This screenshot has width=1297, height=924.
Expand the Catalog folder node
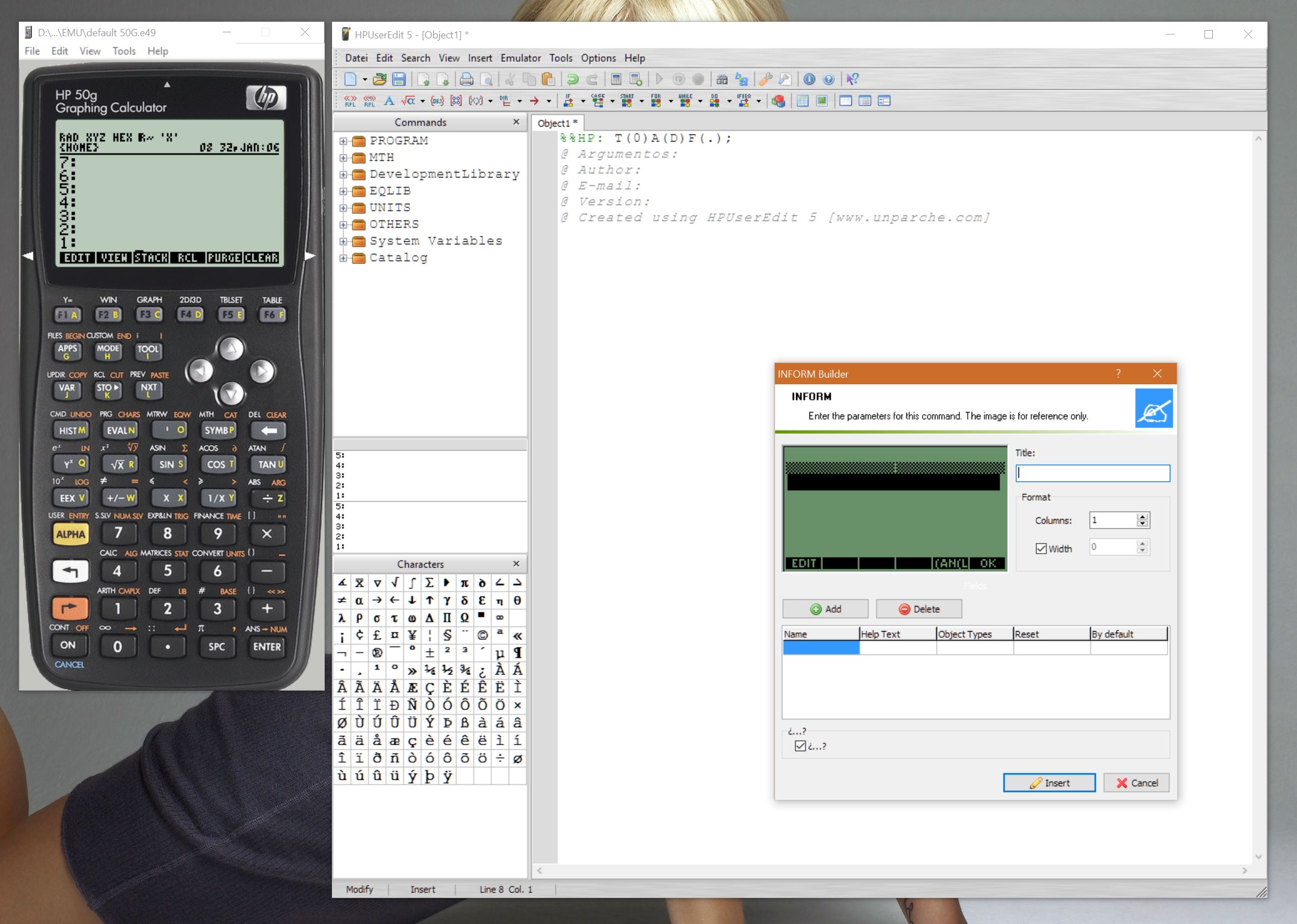[x=343, y=258]
